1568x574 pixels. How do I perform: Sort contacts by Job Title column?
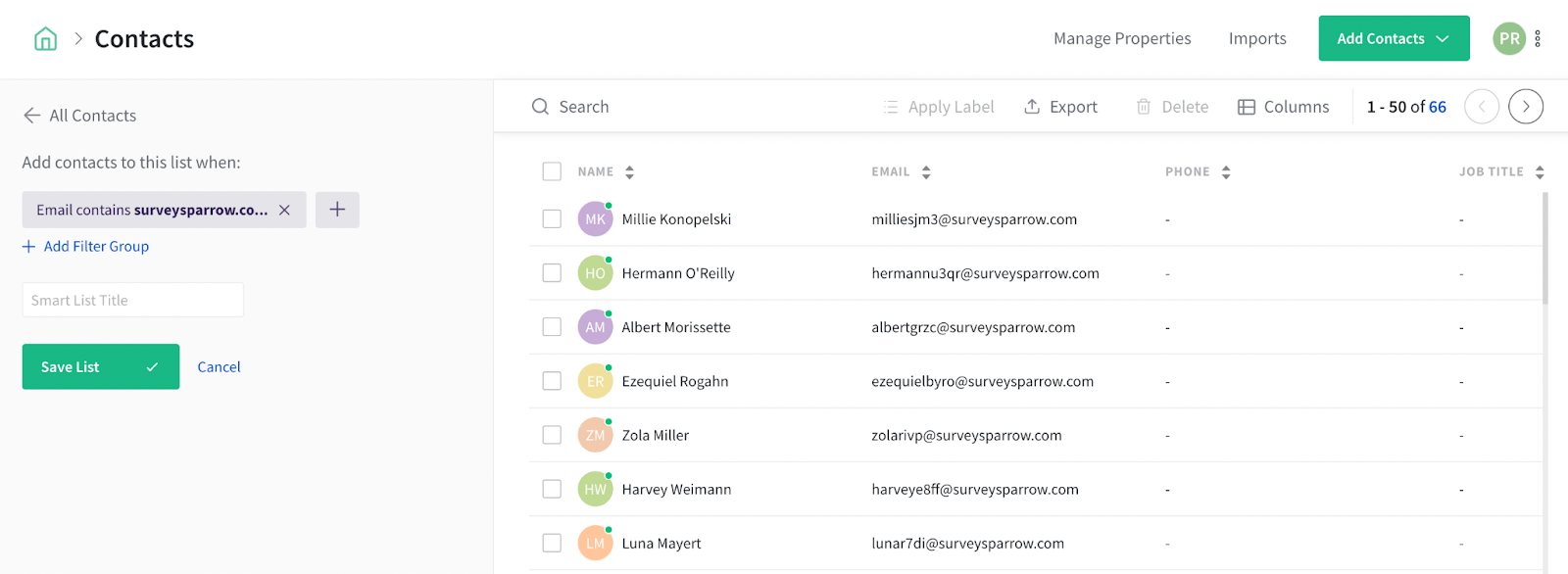pos(1540,172)
